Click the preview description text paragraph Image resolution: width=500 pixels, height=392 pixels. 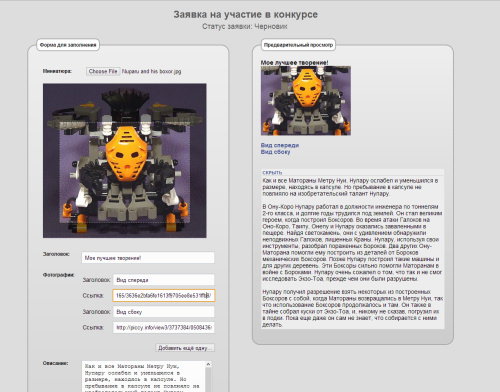click(x=352, y=252)
